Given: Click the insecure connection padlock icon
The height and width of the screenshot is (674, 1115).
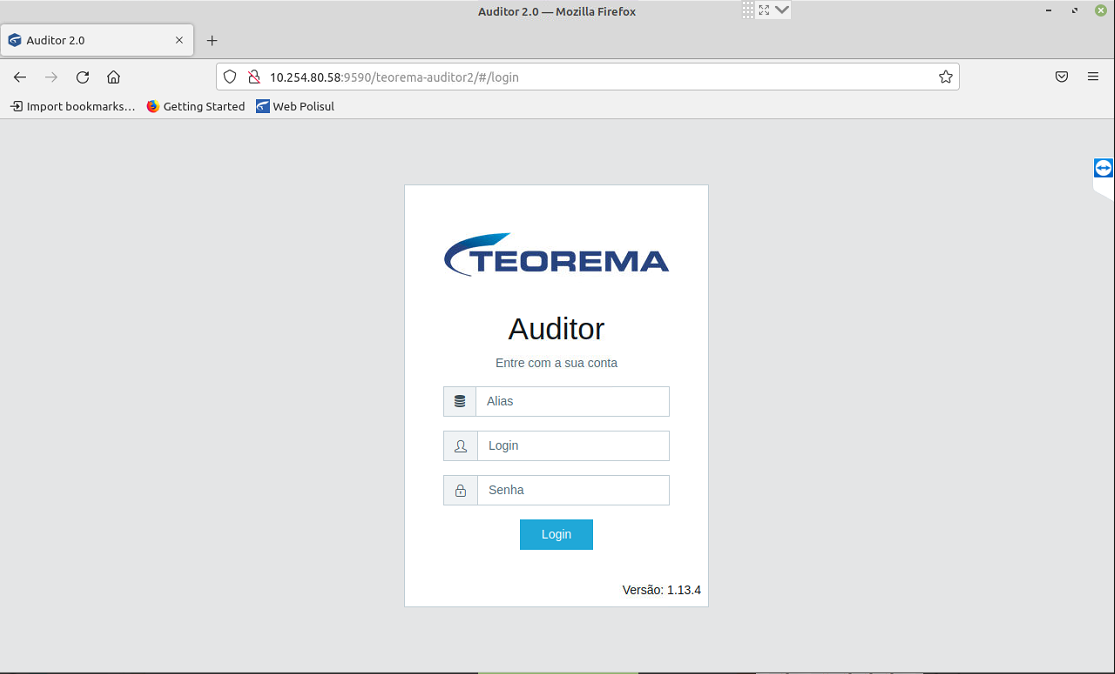Looking at the screenshot, I should (254, 77).
